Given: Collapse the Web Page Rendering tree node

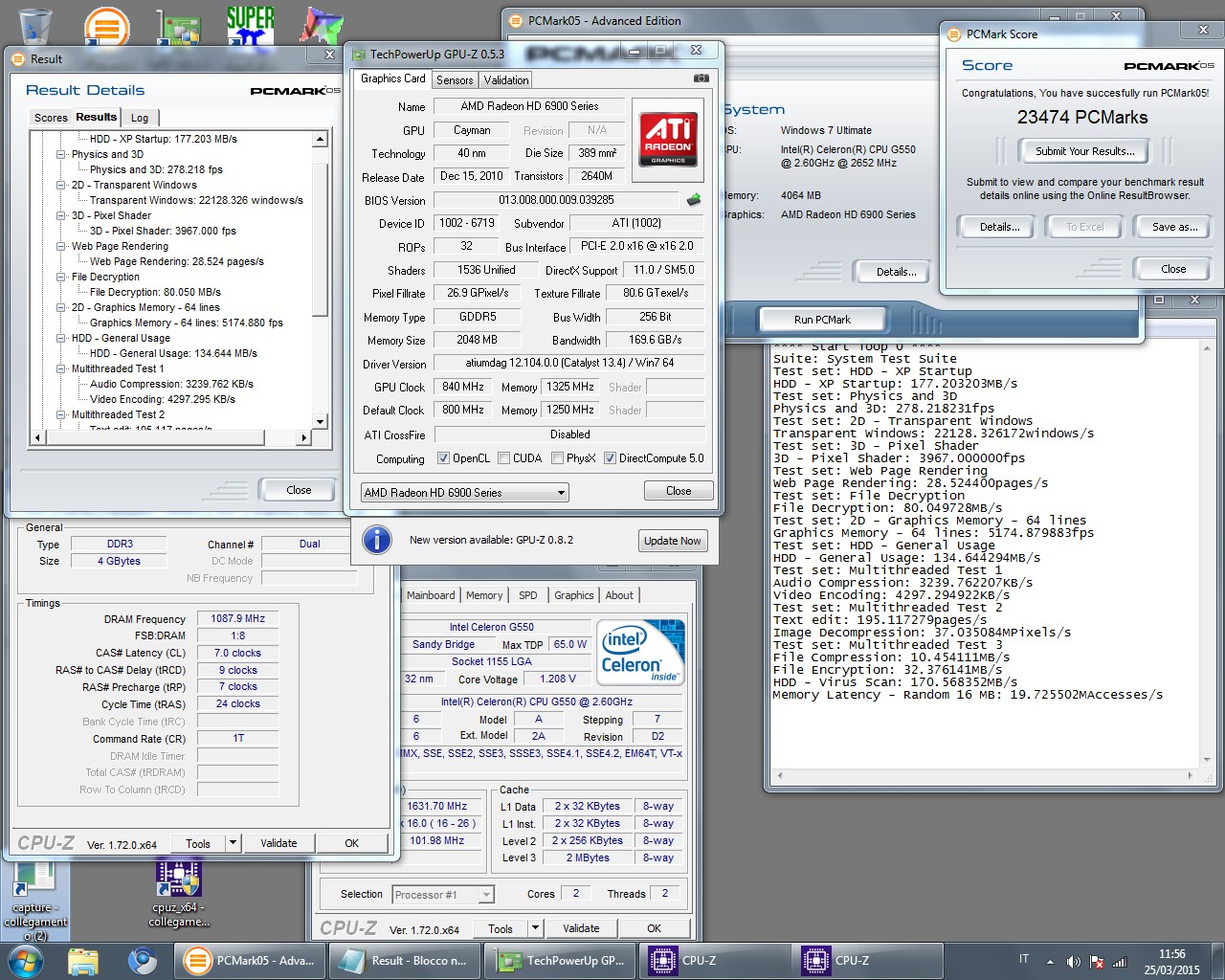Looking at the screenshot, I should click(61, 246).
